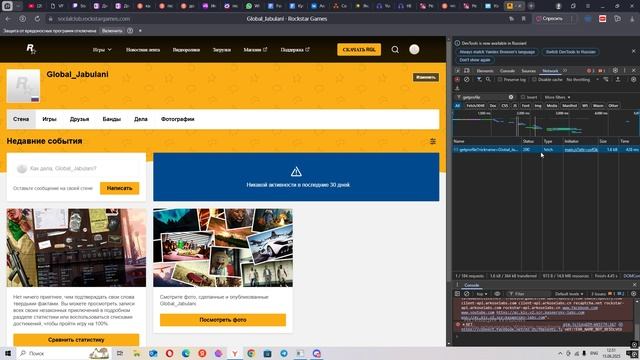Reload the browser page
This screenshot has width=640, height=360.
coord(37,19)
